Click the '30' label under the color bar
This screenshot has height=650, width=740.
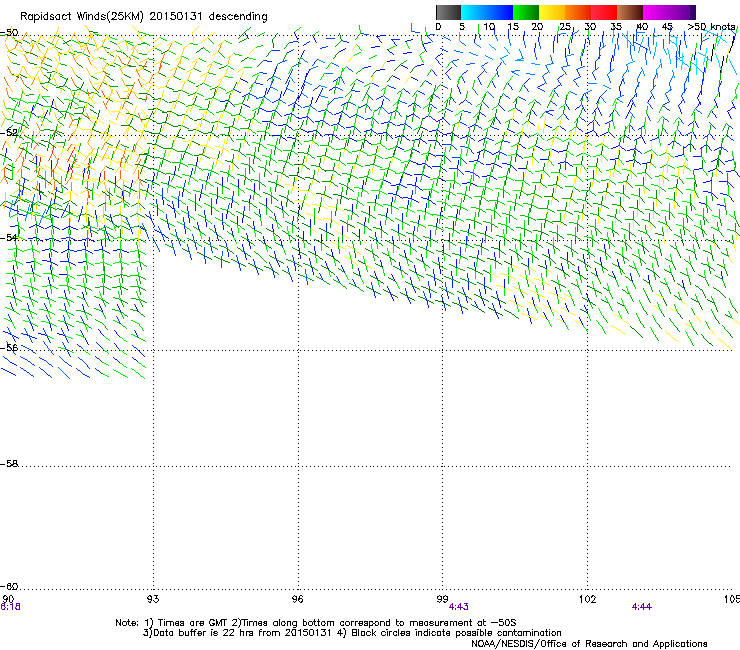[x=590, y=27]
